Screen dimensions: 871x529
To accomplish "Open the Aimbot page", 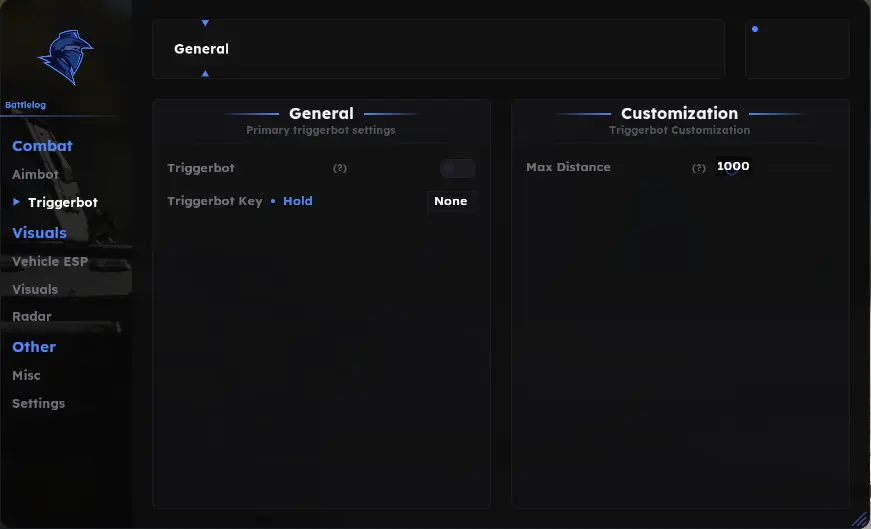I will [36, 174].
